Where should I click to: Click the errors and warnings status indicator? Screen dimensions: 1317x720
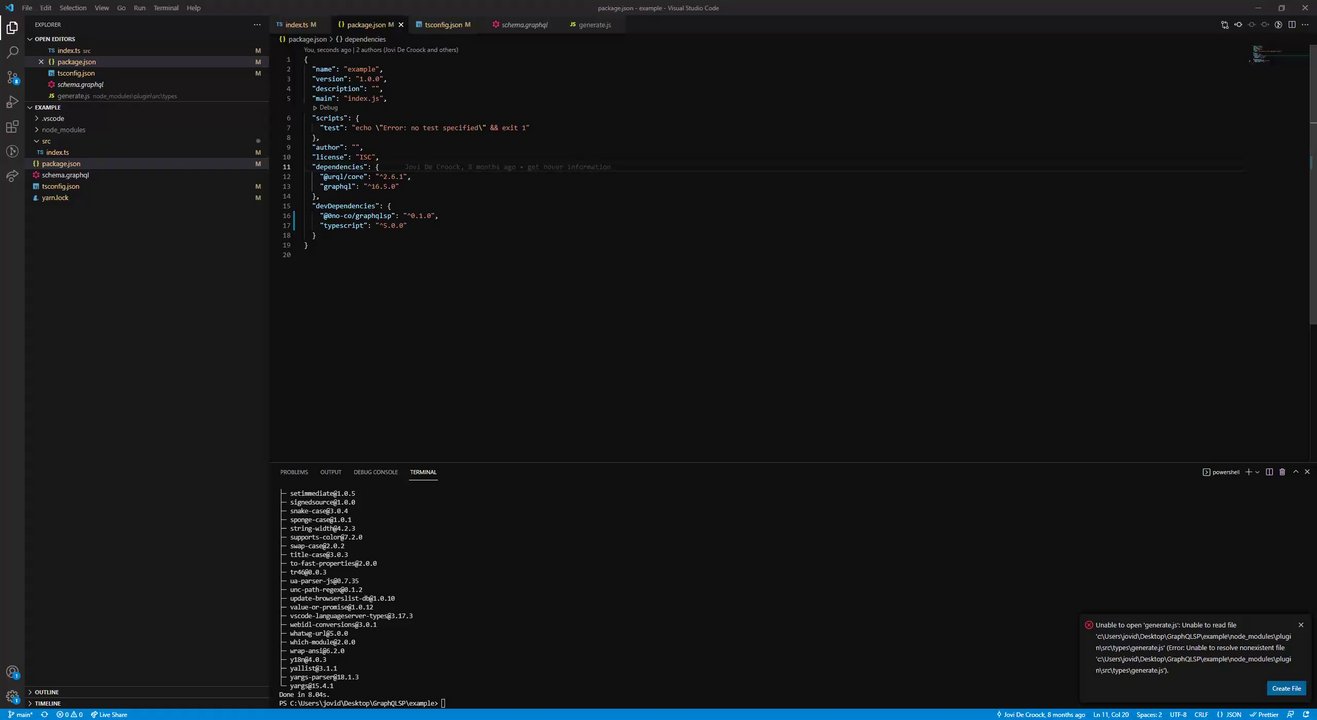pyautogui.click(x=69, y=715)
